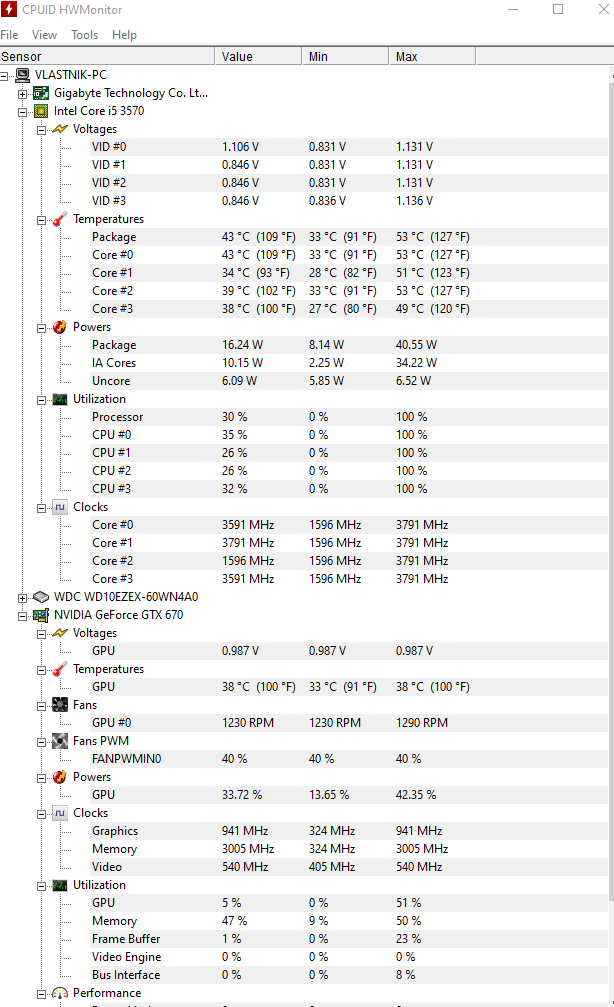
Task: Open the File menu
Action: coord(9,35)
